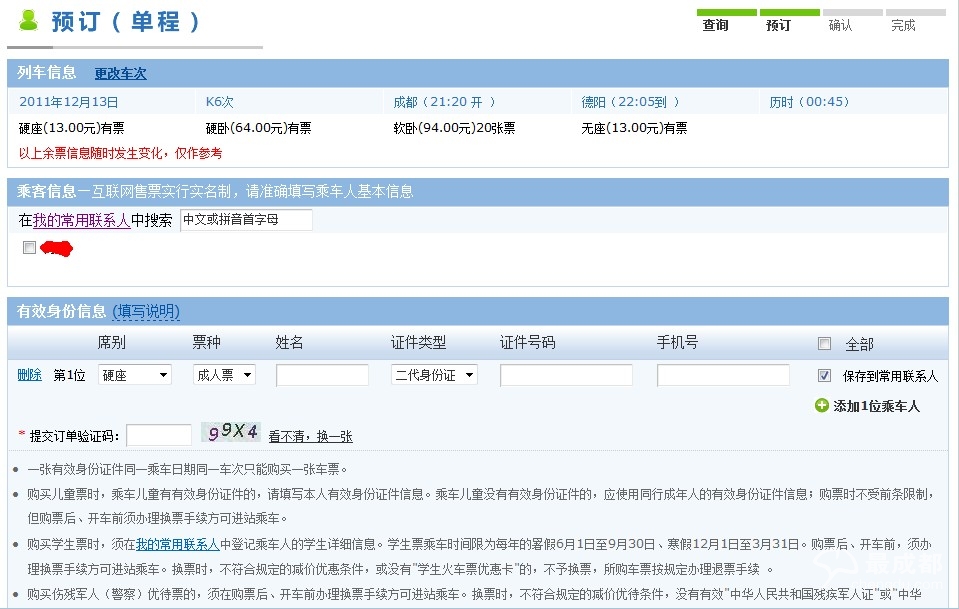Screen dimensions: 959x609
Task: Click 添加1位乘车人 link text
Action: click(876, 406)
